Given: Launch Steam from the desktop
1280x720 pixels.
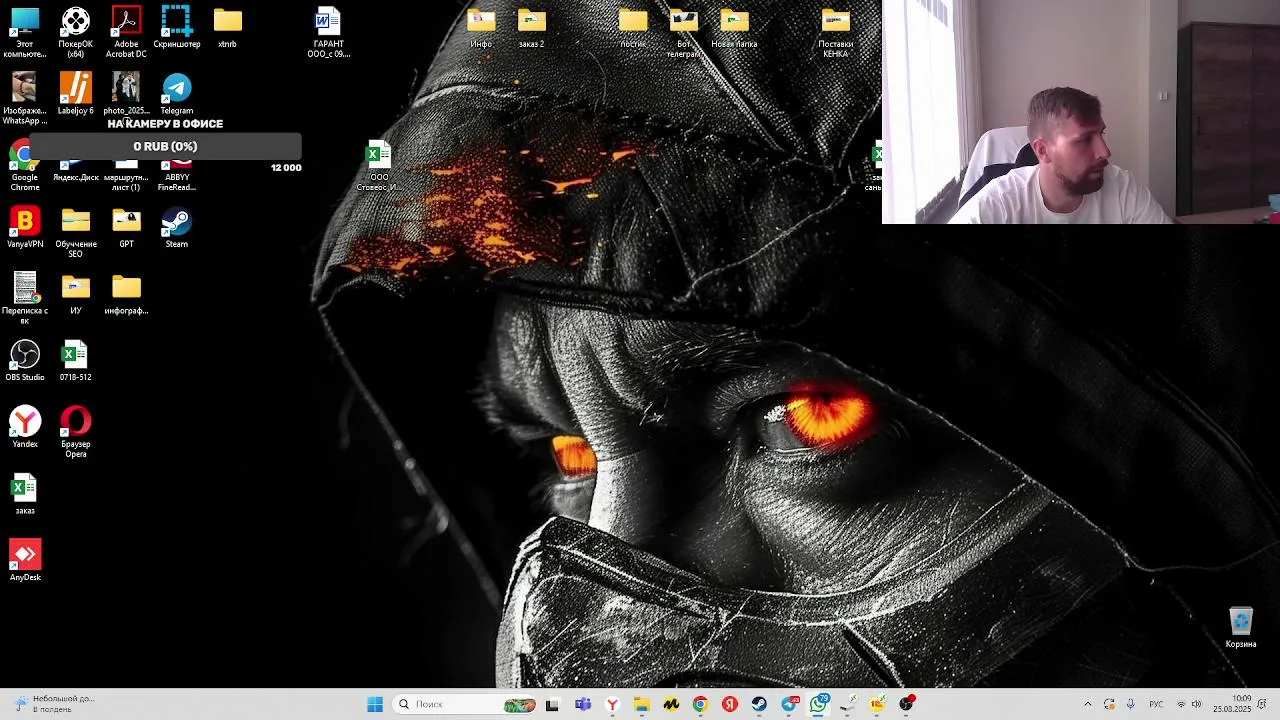Looking at the screenshot, I should point(177,228).
